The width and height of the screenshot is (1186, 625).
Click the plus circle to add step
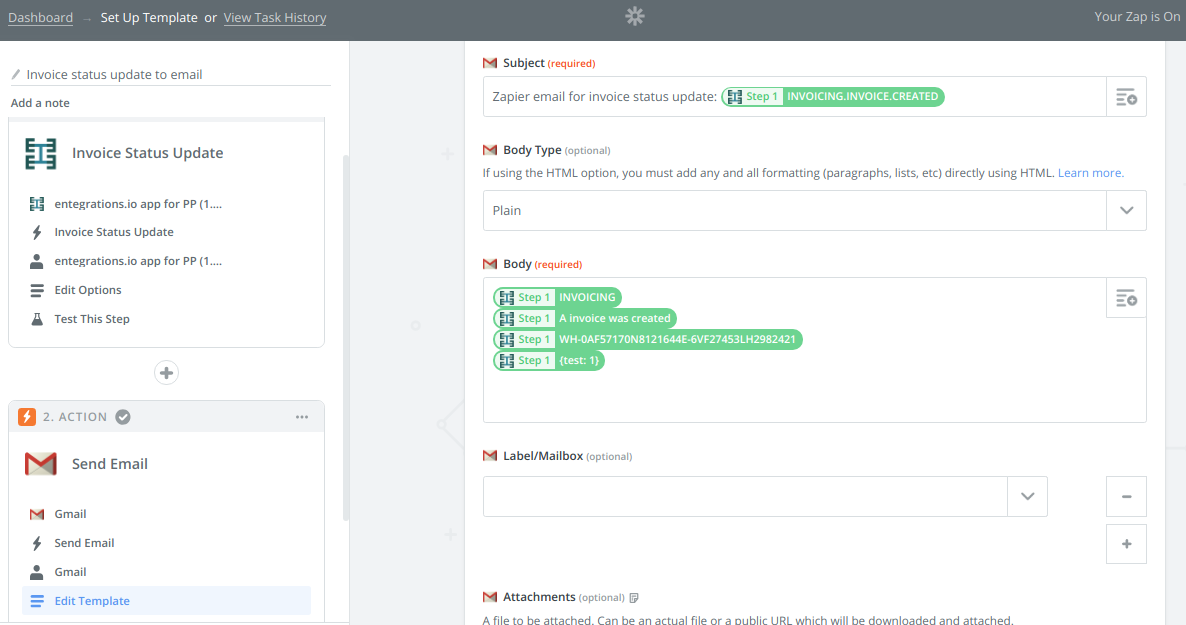coord(166,373)
